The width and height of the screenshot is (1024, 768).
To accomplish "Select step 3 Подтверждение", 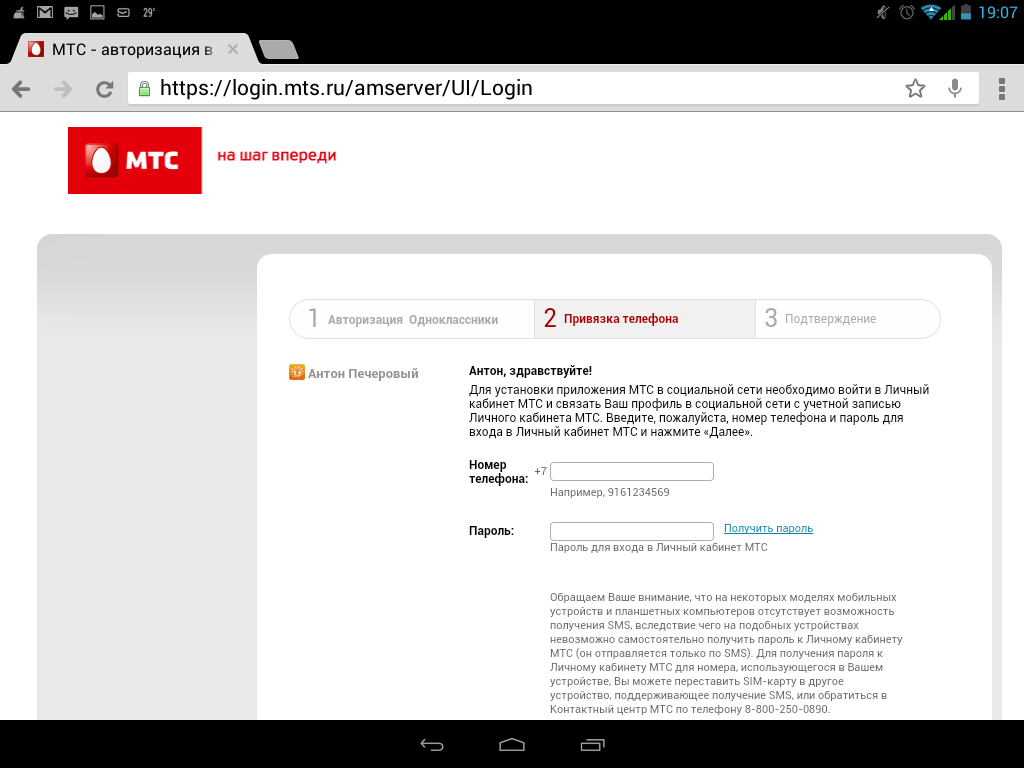I will tap(848, 319).
